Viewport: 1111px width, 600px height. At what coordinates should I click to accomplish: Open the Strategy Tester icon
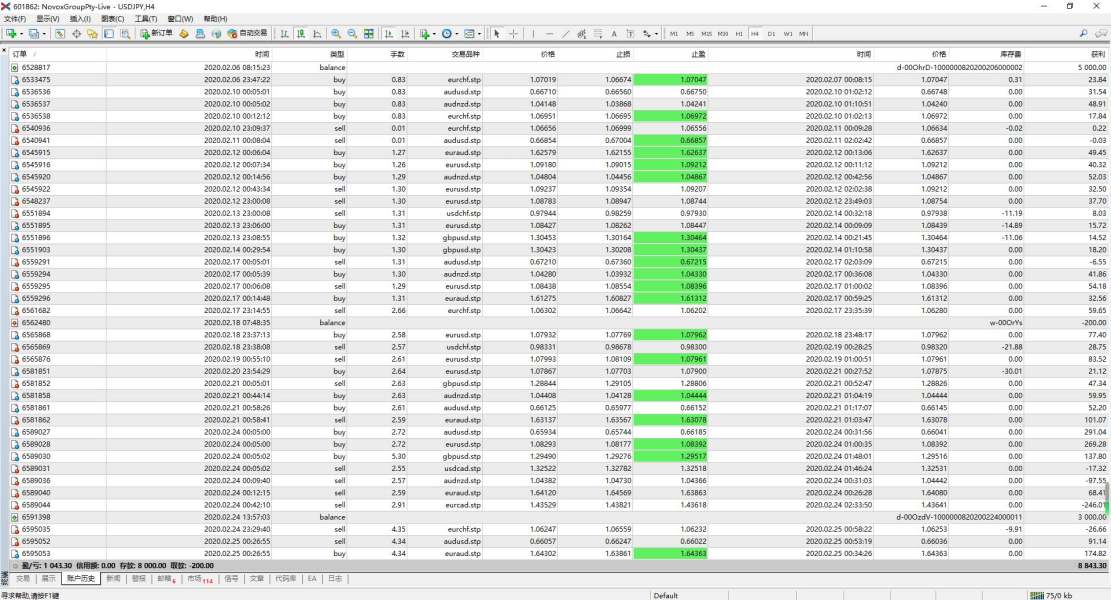coord(125,33)
